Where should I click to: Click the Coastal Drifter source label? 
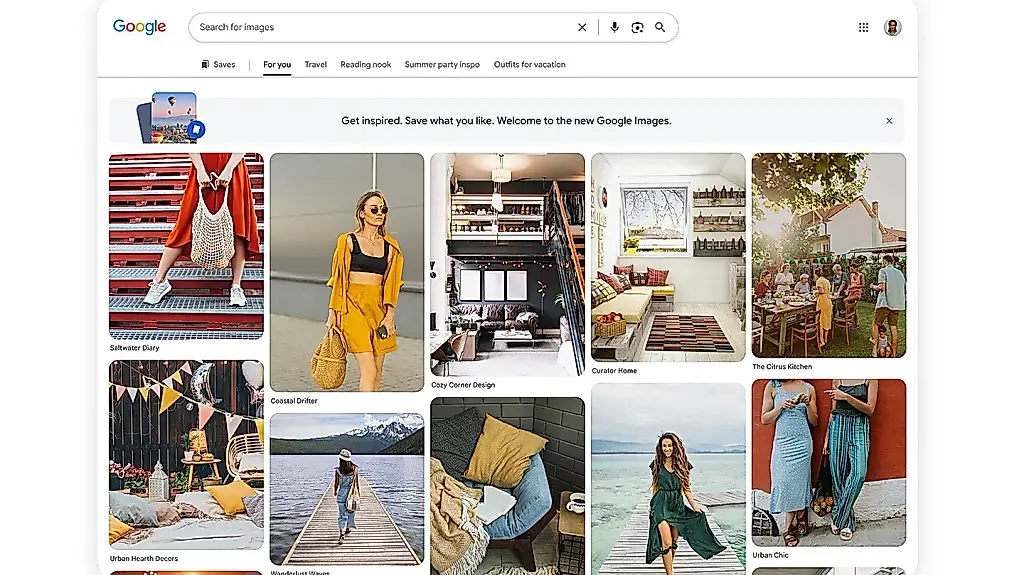294,401
